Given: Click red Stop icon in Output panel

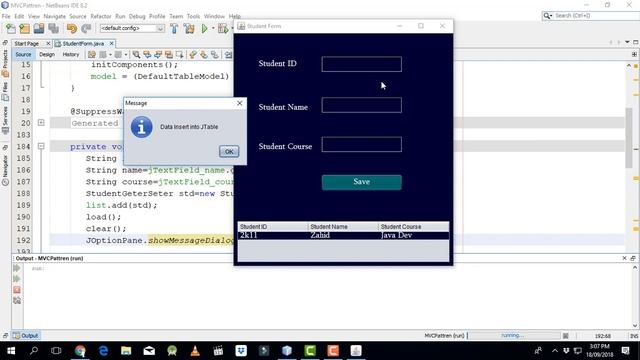Looking at the screenshot, I should click(17, 289).
